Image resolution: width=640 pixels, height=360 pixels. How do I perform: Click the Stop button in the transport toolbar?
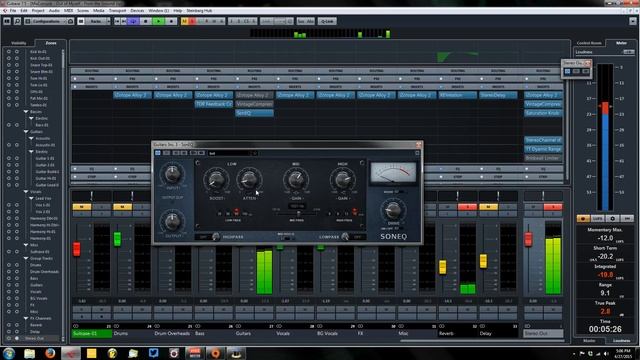tap(146, 21)
